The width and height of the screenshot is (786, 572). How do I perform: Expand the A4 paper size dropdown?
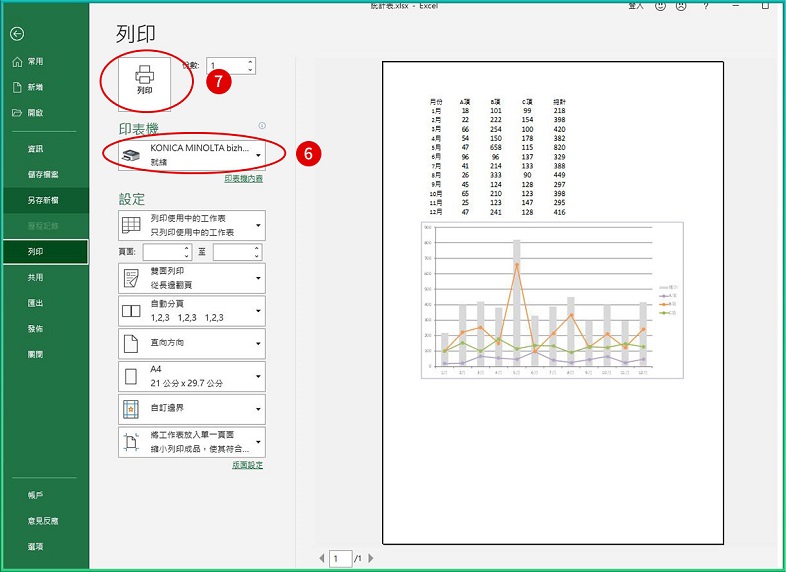click(x=192, y=376)
